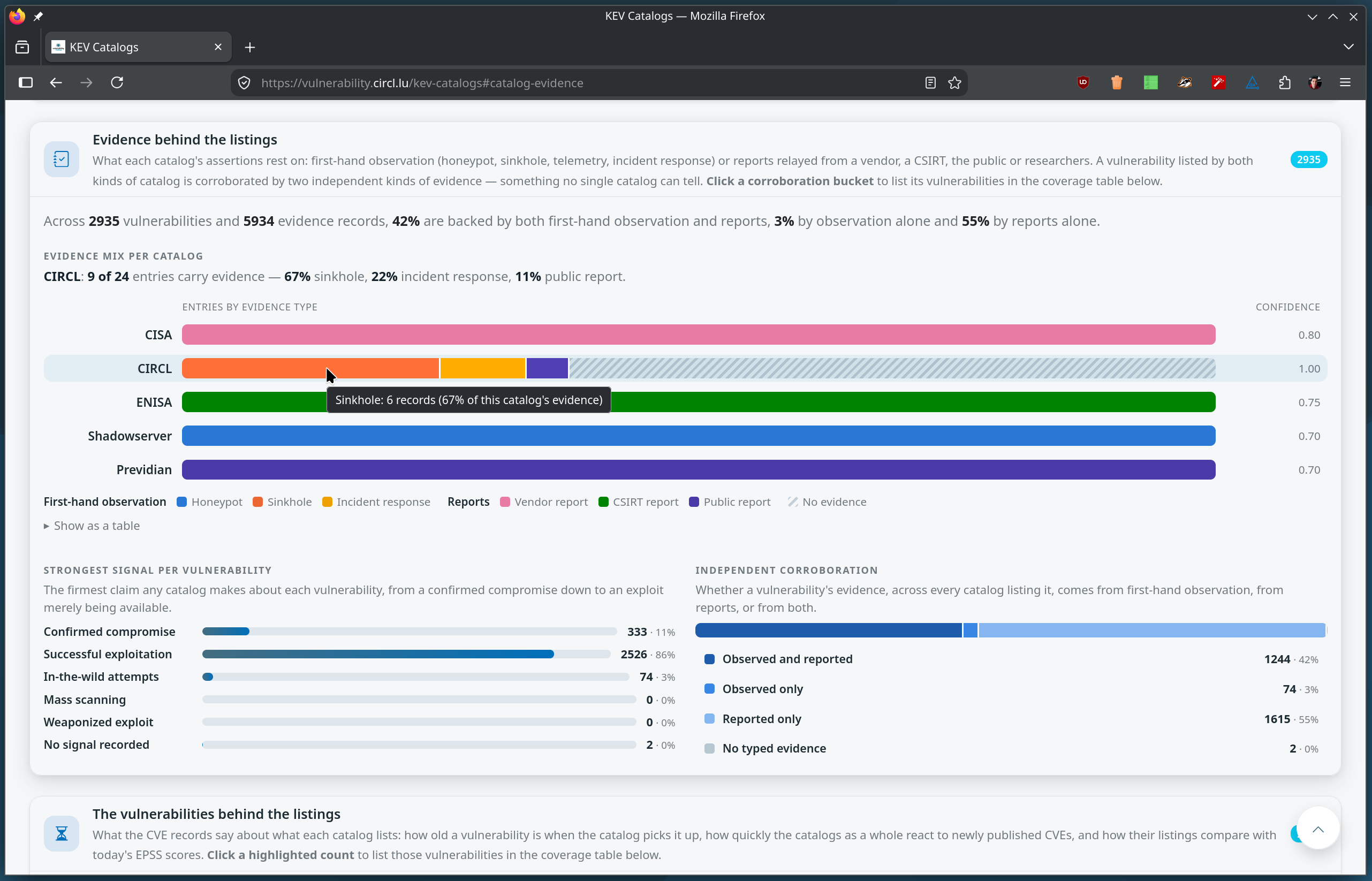
Task: Click the Confirmed compromise progress bar
Action: [410, 632]
